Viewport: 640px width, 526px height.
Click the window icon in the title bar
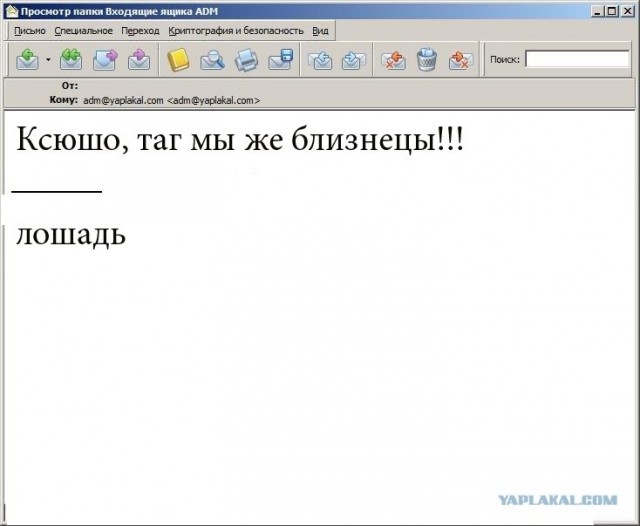12,11
